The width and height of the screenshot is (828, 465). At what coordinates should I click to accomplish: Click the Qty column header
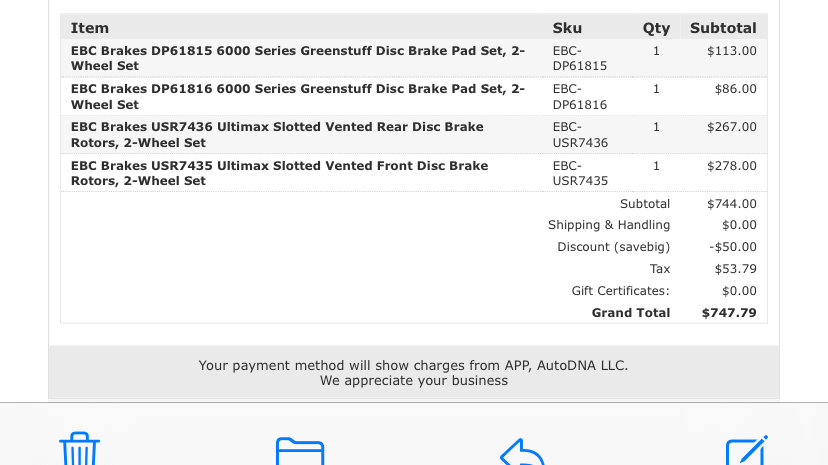(656, 29)
